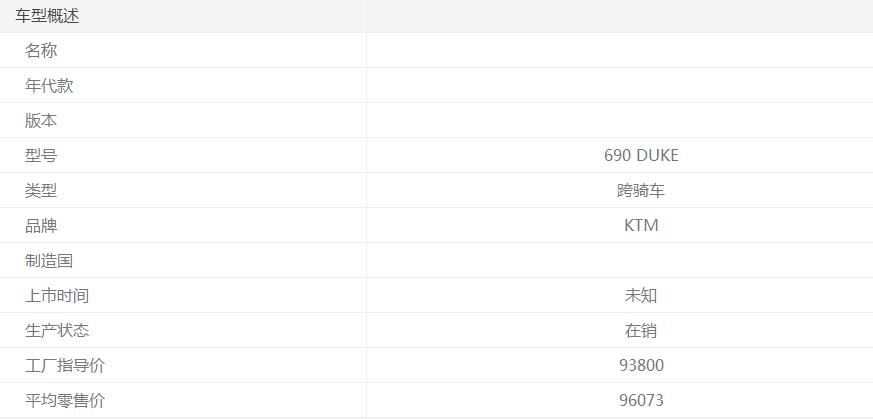Click the 年代款 row label
Screen dimensions: 873x419
coord(49,86)
